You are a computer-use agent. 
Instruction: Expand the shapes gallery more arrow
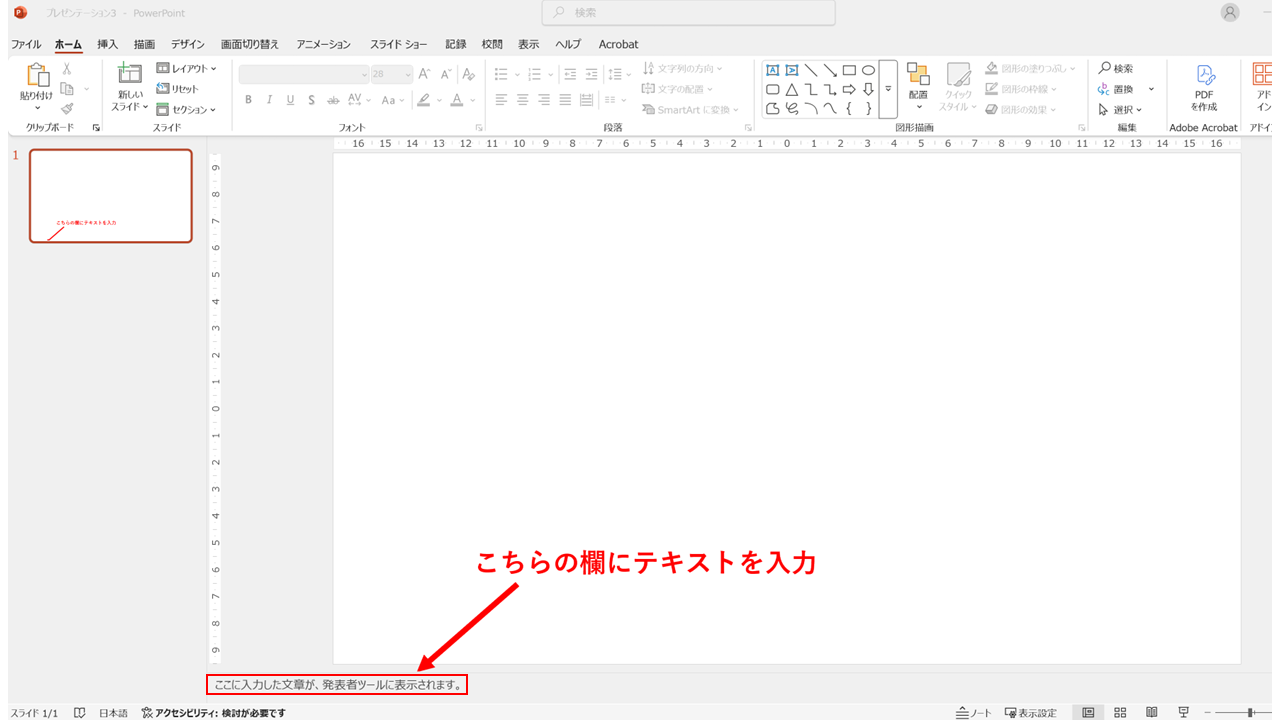(888, 89)
